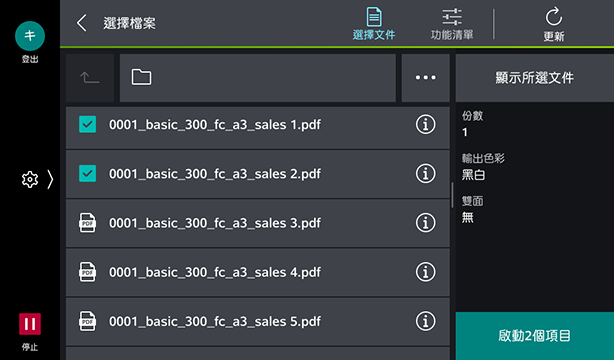This screenshot has height=360, width=614.
Task: Show info for sales 1.pdf
Action: [x=425, y=125]
